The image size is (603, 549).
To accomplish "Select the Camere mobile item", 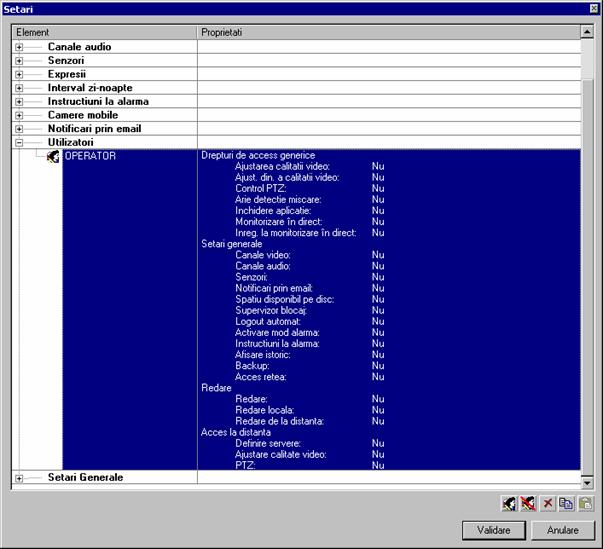I will (x=83, y=115).
